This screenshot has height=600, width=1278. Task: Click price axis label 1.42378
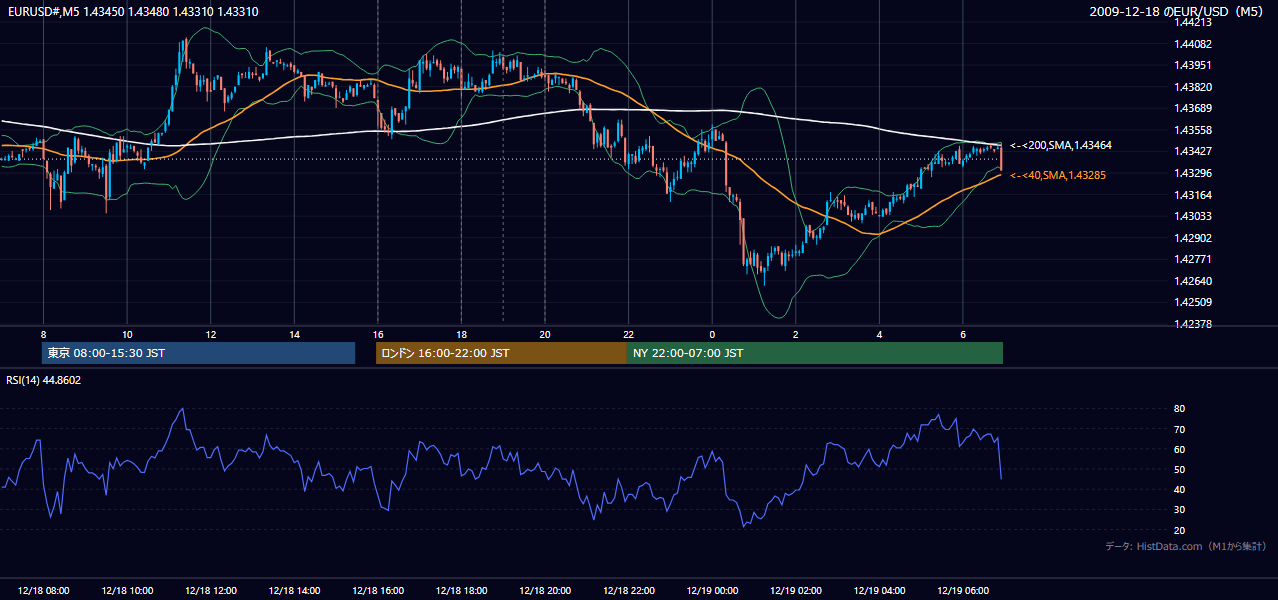click(x=1193, y=324)
